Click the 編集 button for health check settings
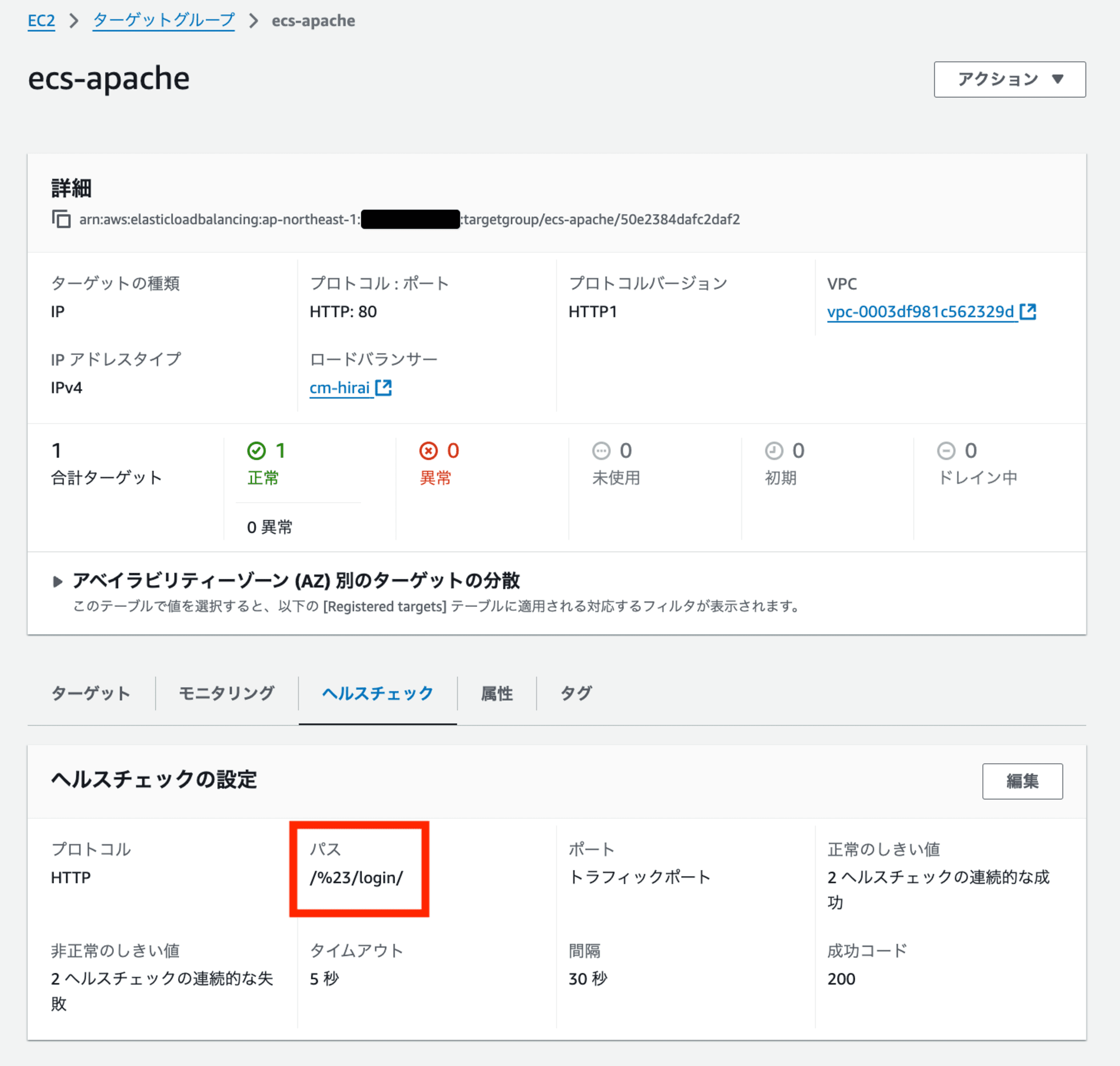This screenshot has width=1120, height=1066. tap(1022, 782)
